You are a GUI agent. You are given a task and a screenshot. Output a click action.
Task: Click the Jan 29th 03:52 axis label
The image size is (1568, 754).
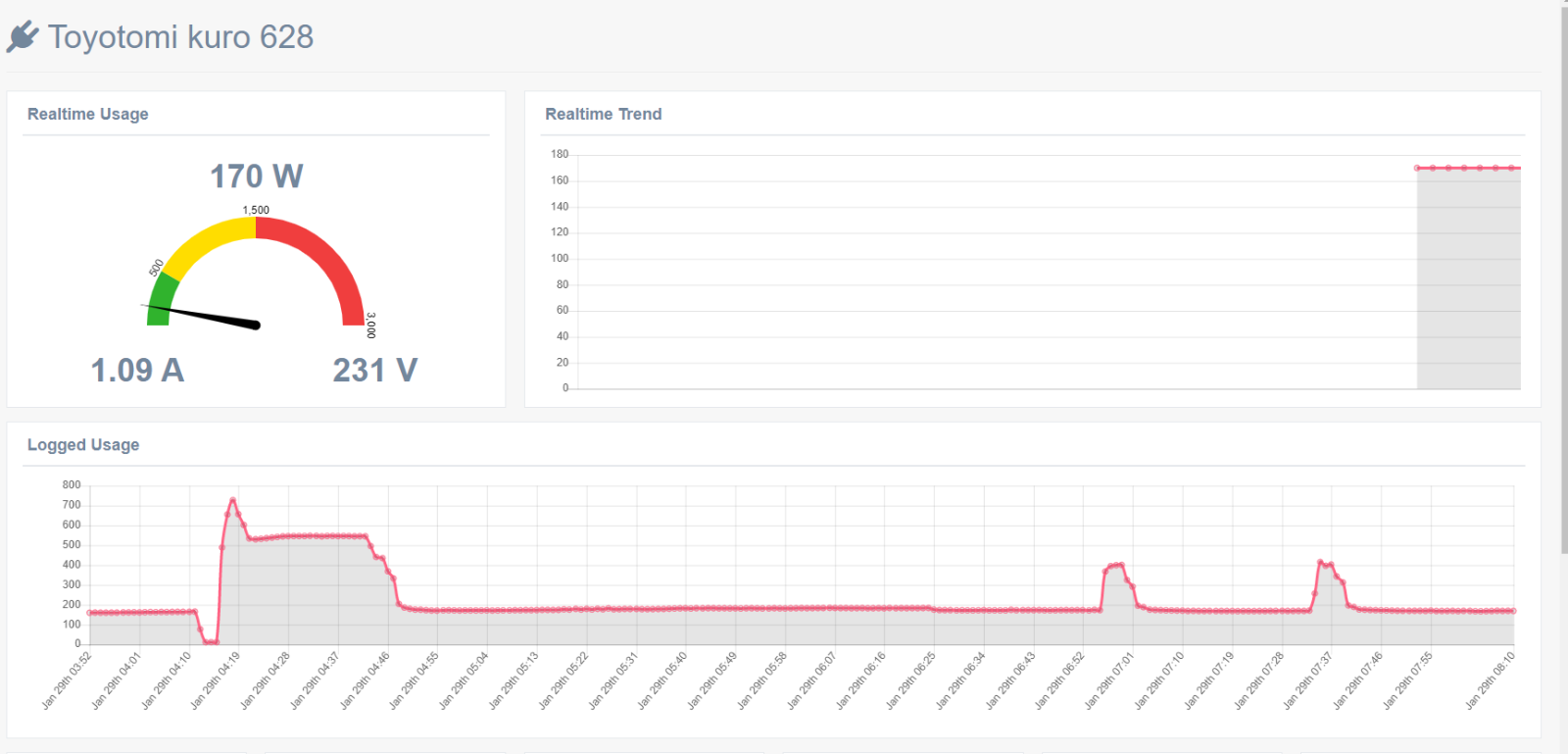point(67,680)
